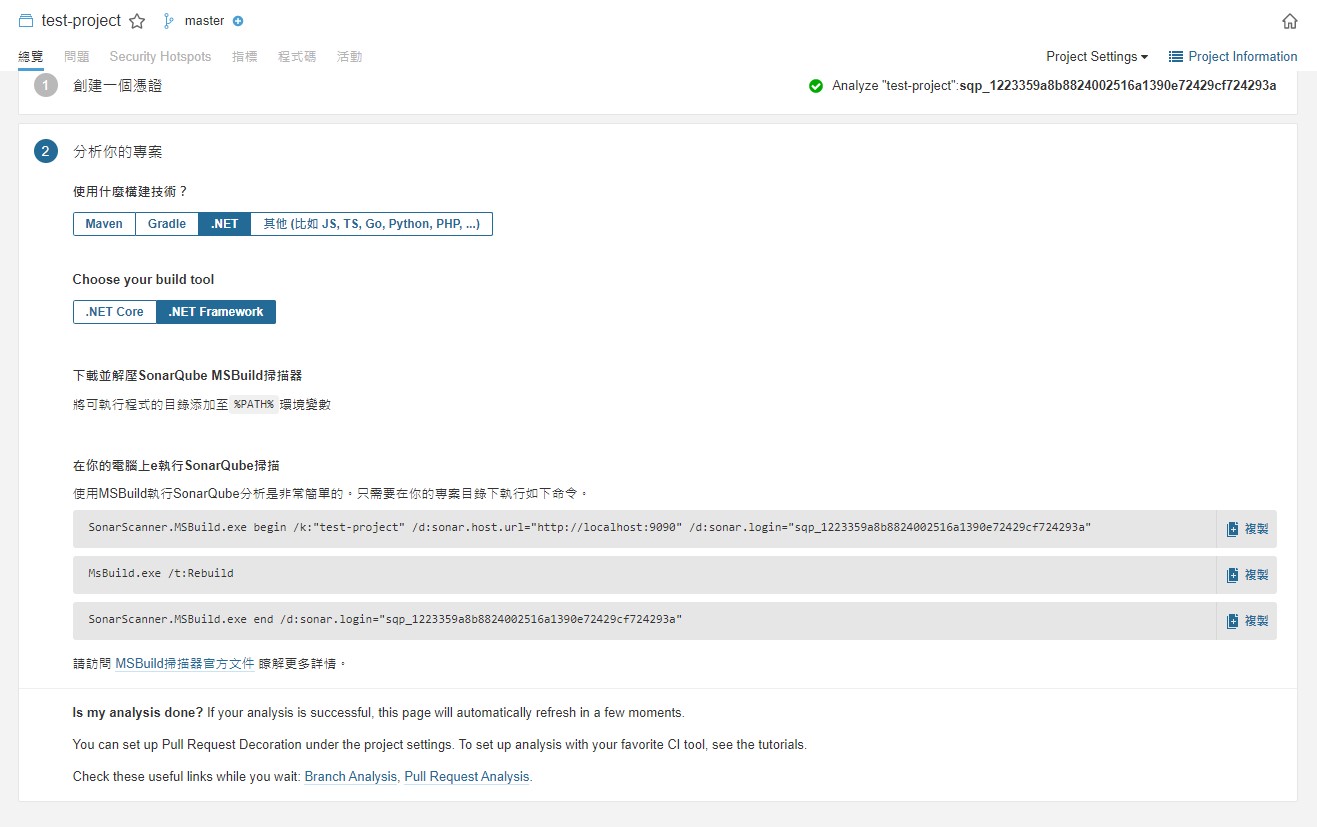The width and height of the screenshot is (1317, 827).
Task: Click the %PATH% code snippet
Action: pos(253,405)
